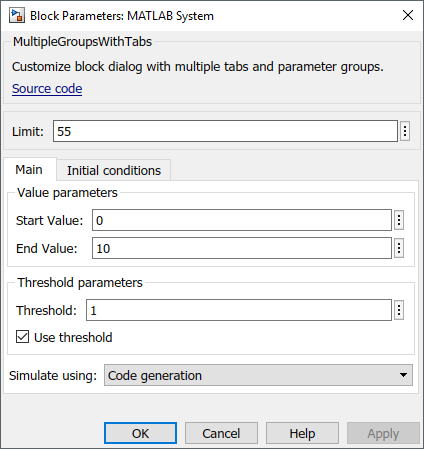Switch to the Main tab
424x449 pixels.
pyautogui.click(x=29, y=170)
